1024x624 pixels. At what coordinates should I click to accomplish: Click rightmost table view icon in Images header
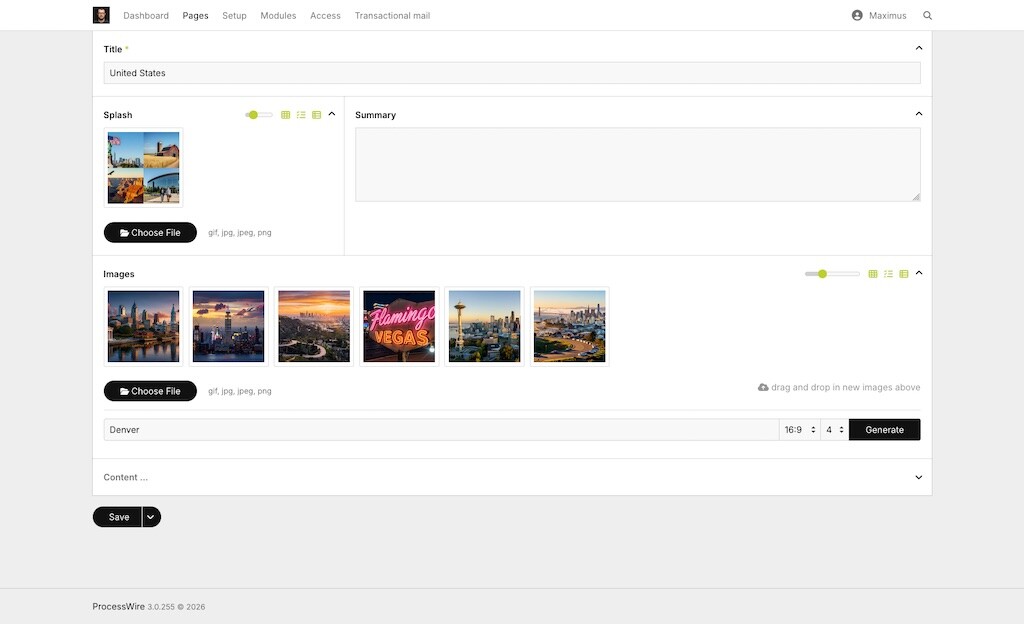click(904, 274)
